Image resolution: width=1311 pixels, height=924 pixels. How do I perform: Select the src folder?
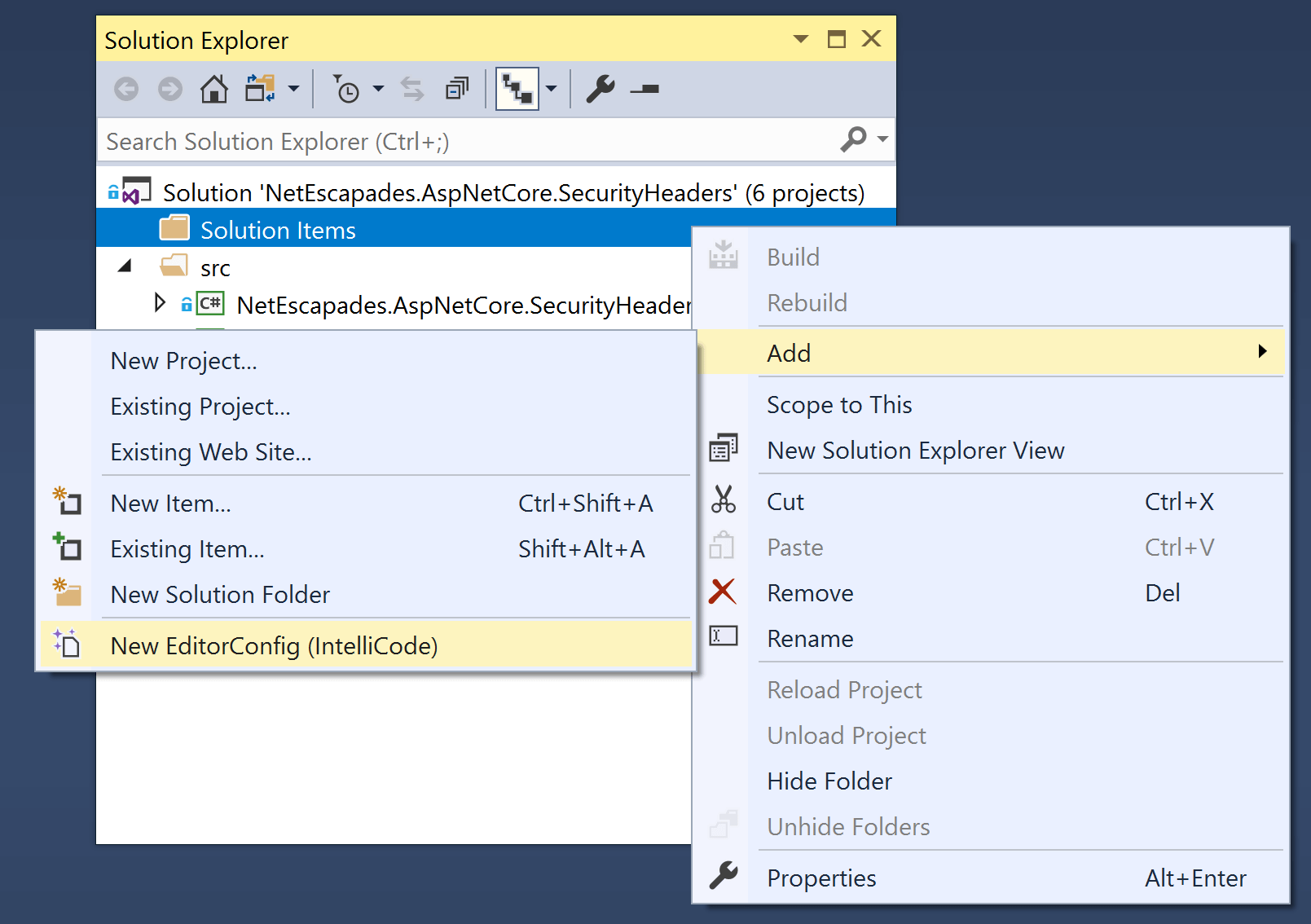click(x=215, y=268)
